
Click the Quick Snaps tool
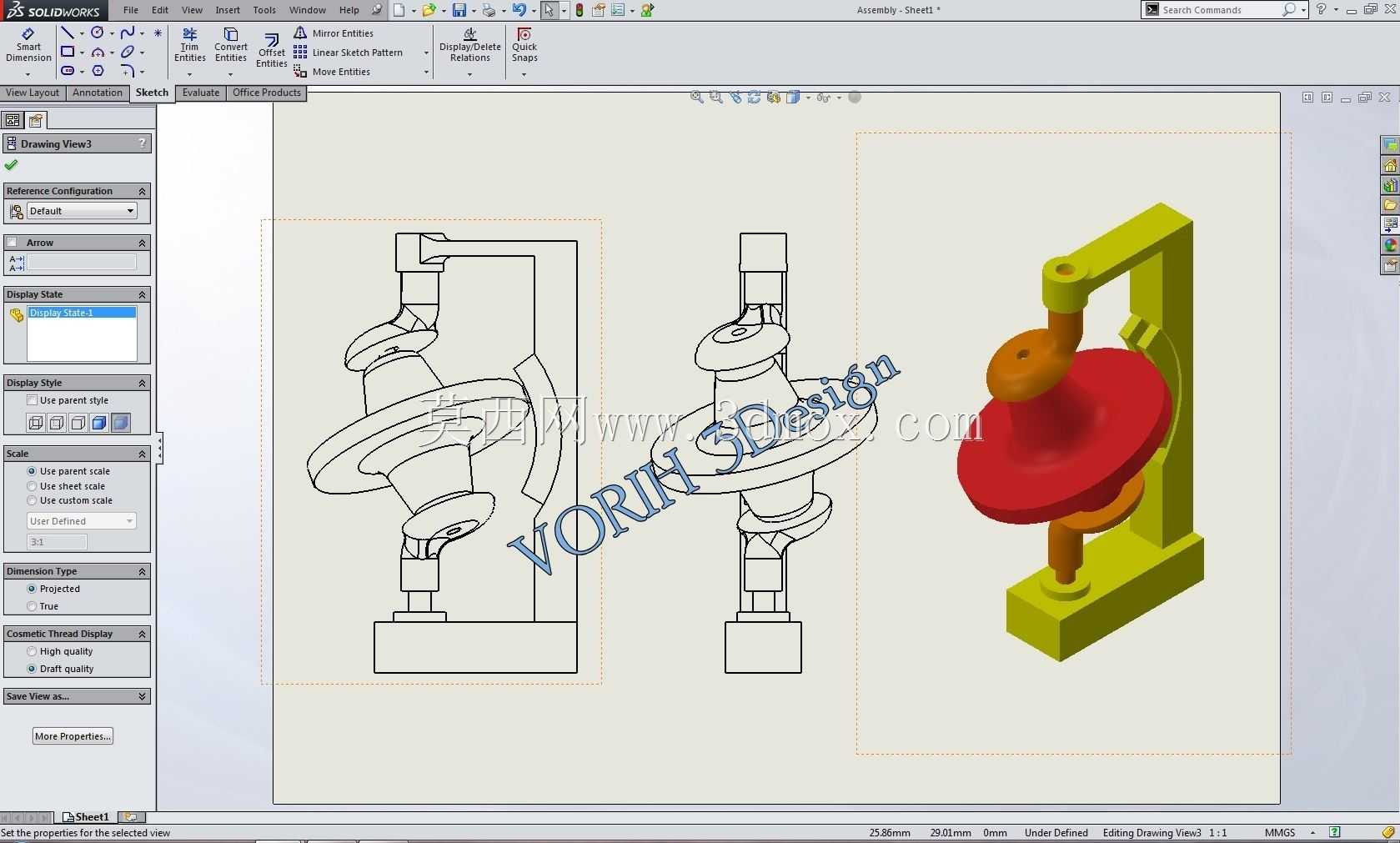pyautogui.click(x=524, y=45)
